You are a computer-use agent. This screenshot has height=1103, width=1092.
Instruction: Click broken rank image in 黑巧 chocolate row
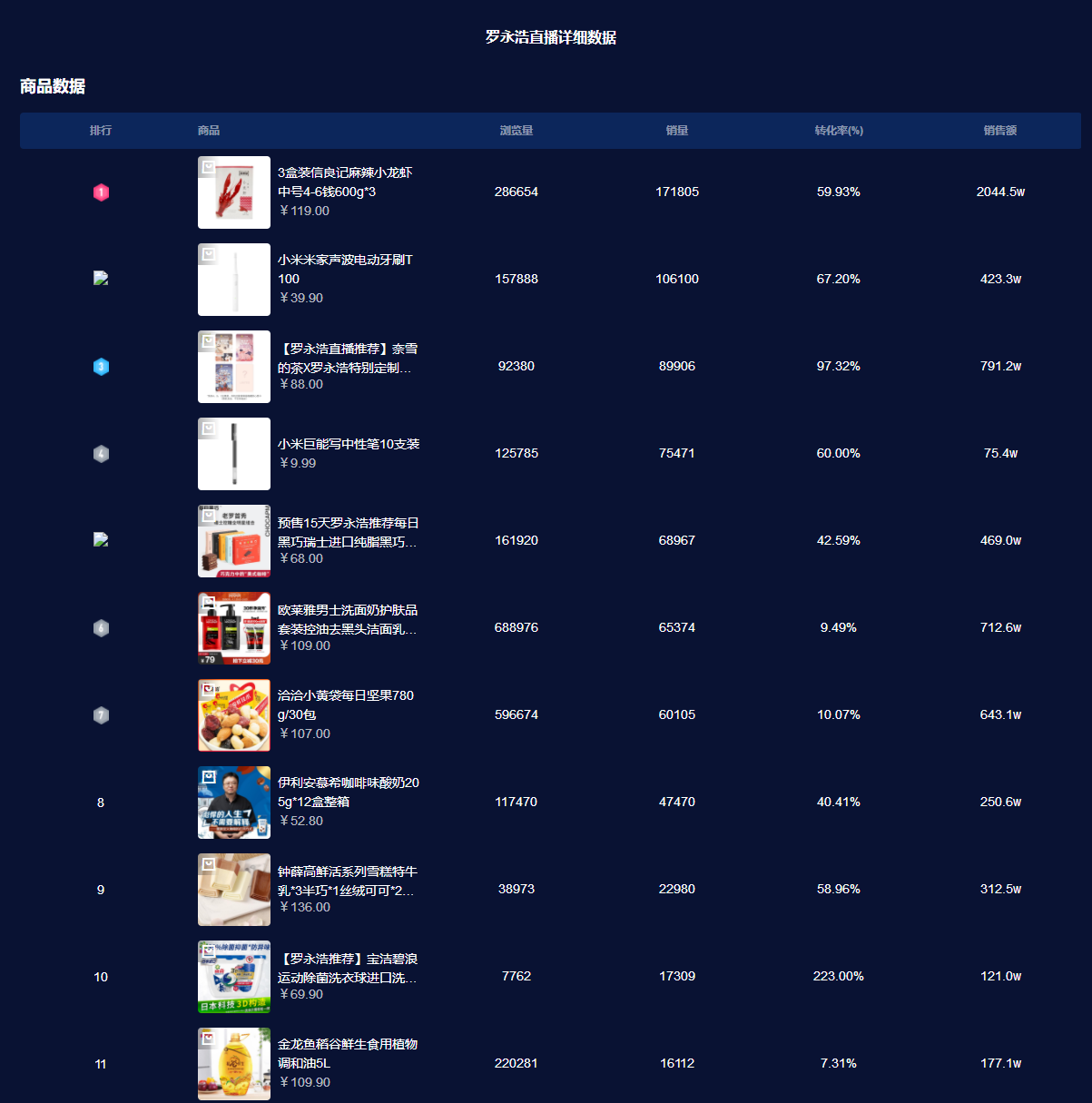click(101, 540)
